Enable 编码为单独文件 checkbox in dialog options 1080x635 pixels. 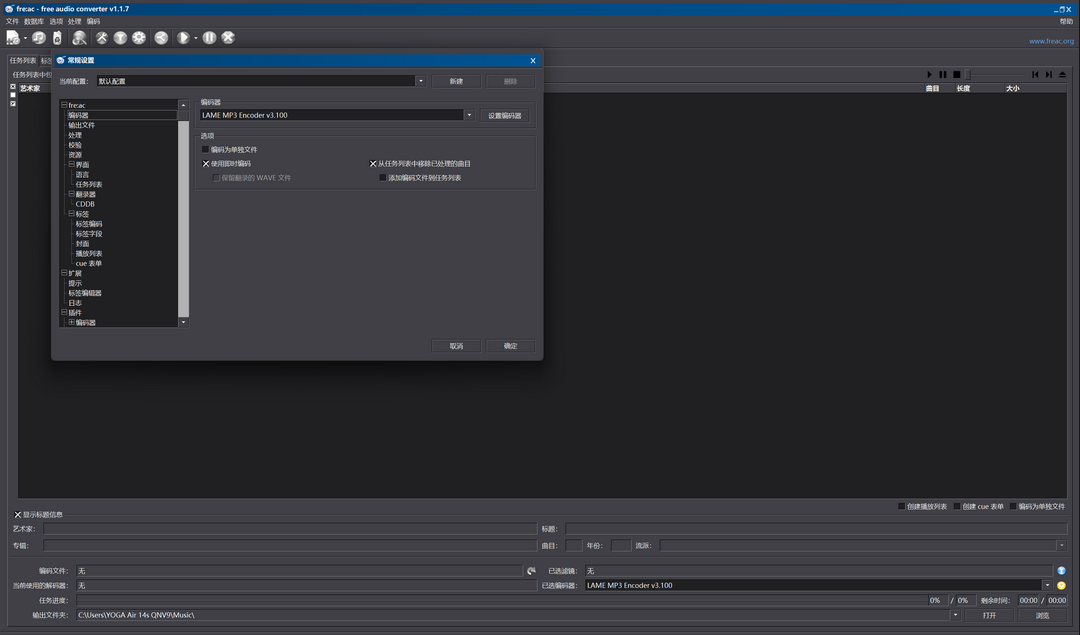pyautogui.click(x=206, y=149)
